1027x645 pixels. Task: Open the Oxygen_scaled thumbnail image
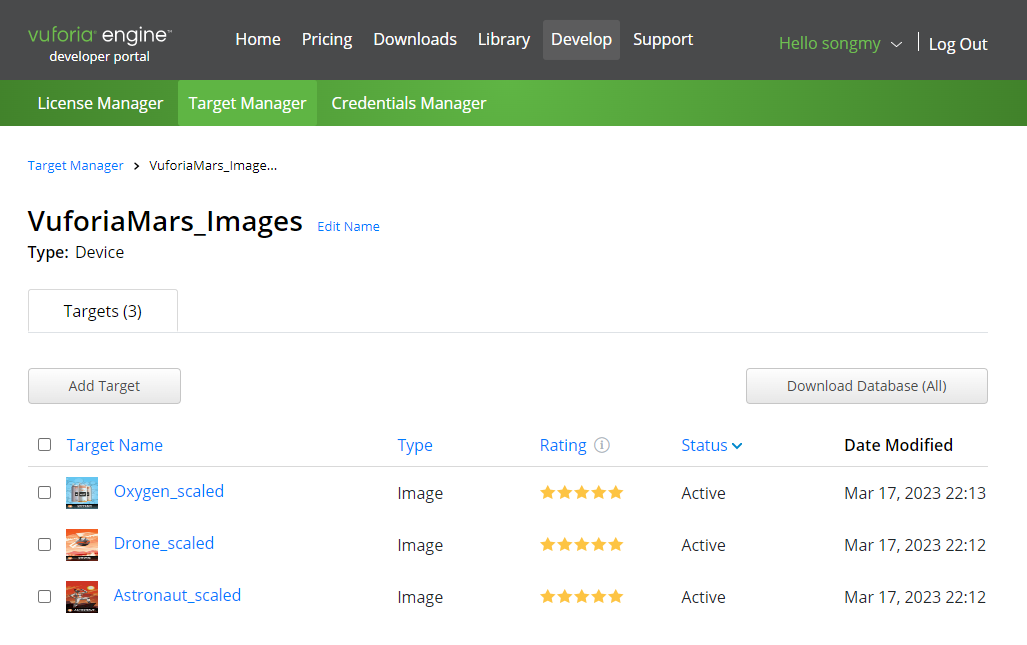82,493
